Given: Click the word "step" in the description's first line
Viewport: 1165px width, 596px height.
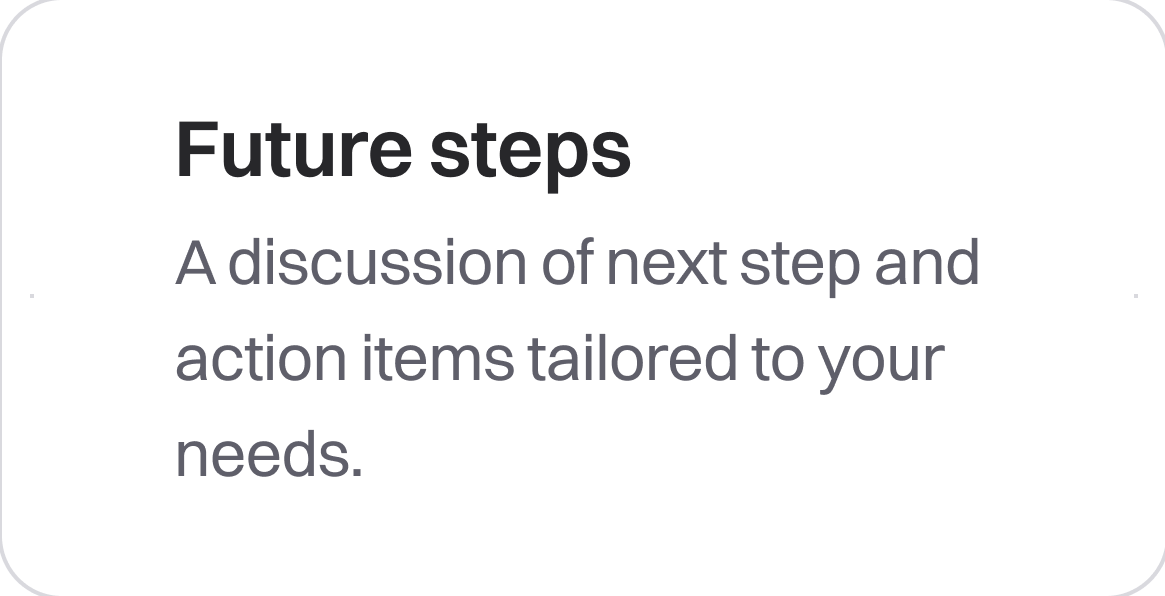Looking at the screenshot, I should pos(800,268).
